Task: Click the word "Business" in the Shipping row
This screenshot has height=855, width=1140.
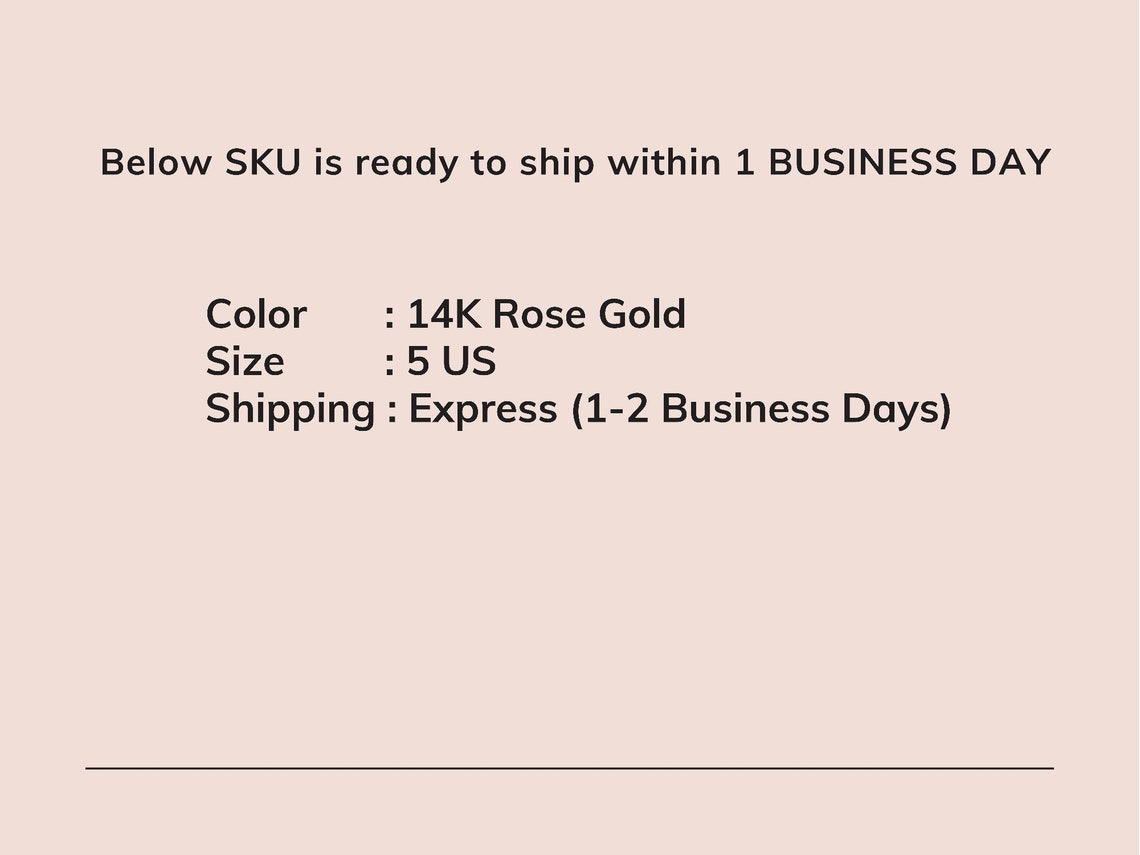Action: [745, 409]
